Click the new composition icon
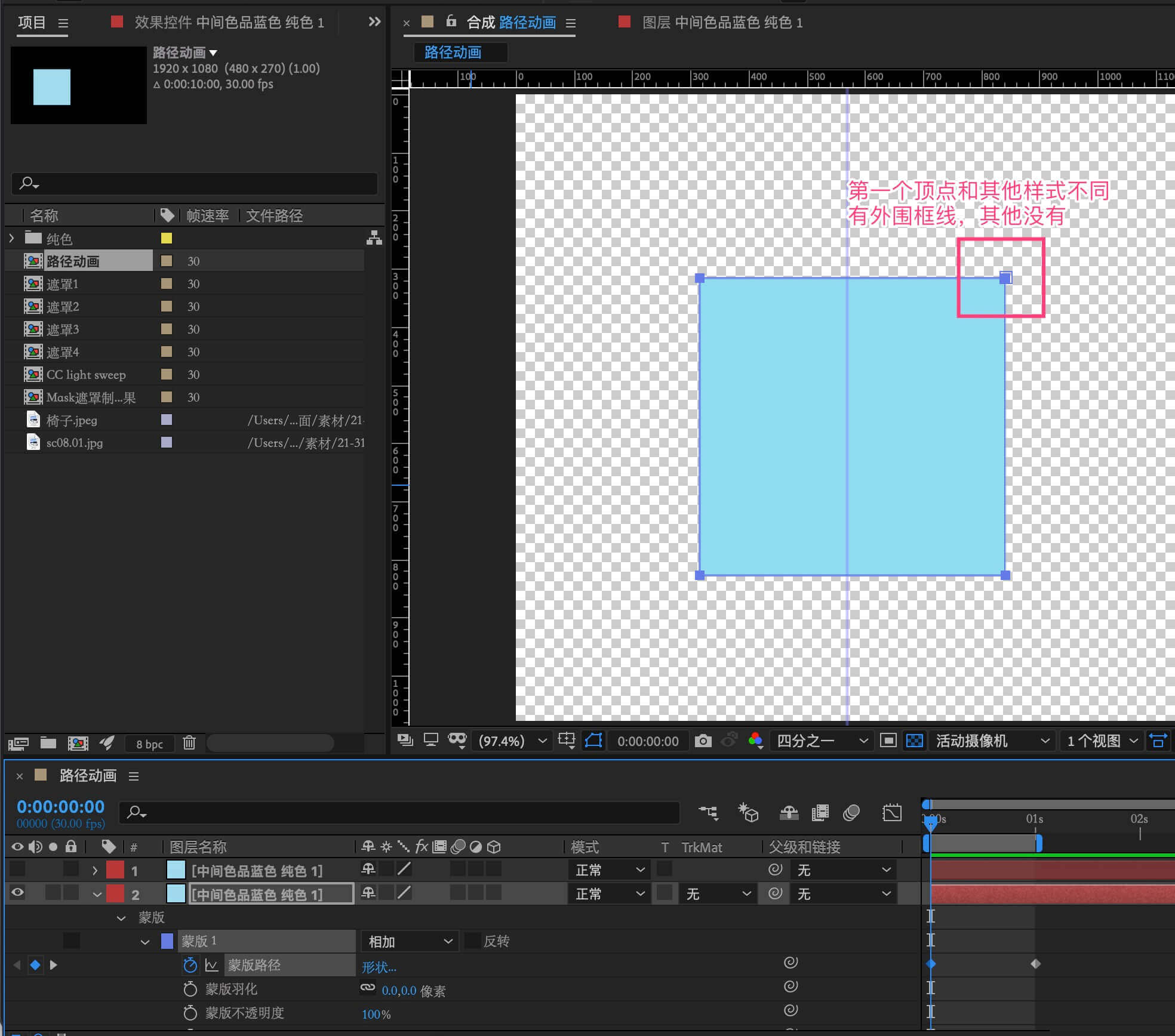 coord(78,743)
